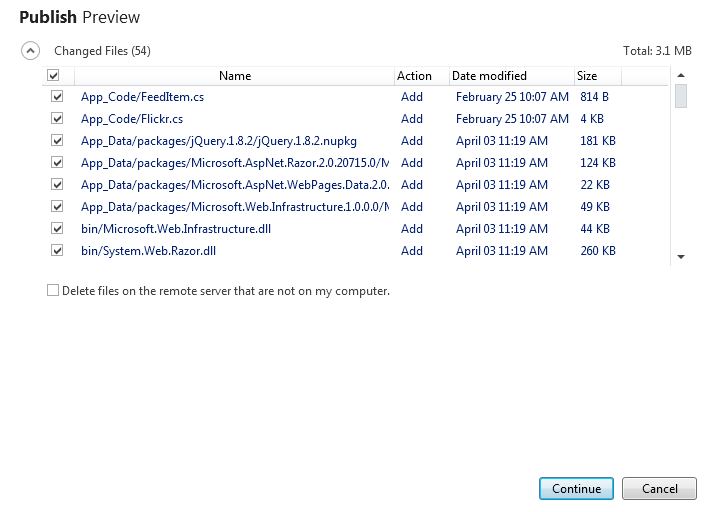The width and height of the screenshot is (717, 512).
Task: Uncheck jQuery.1.8.2.nupkg file checkbox
Action: (57, 140)
